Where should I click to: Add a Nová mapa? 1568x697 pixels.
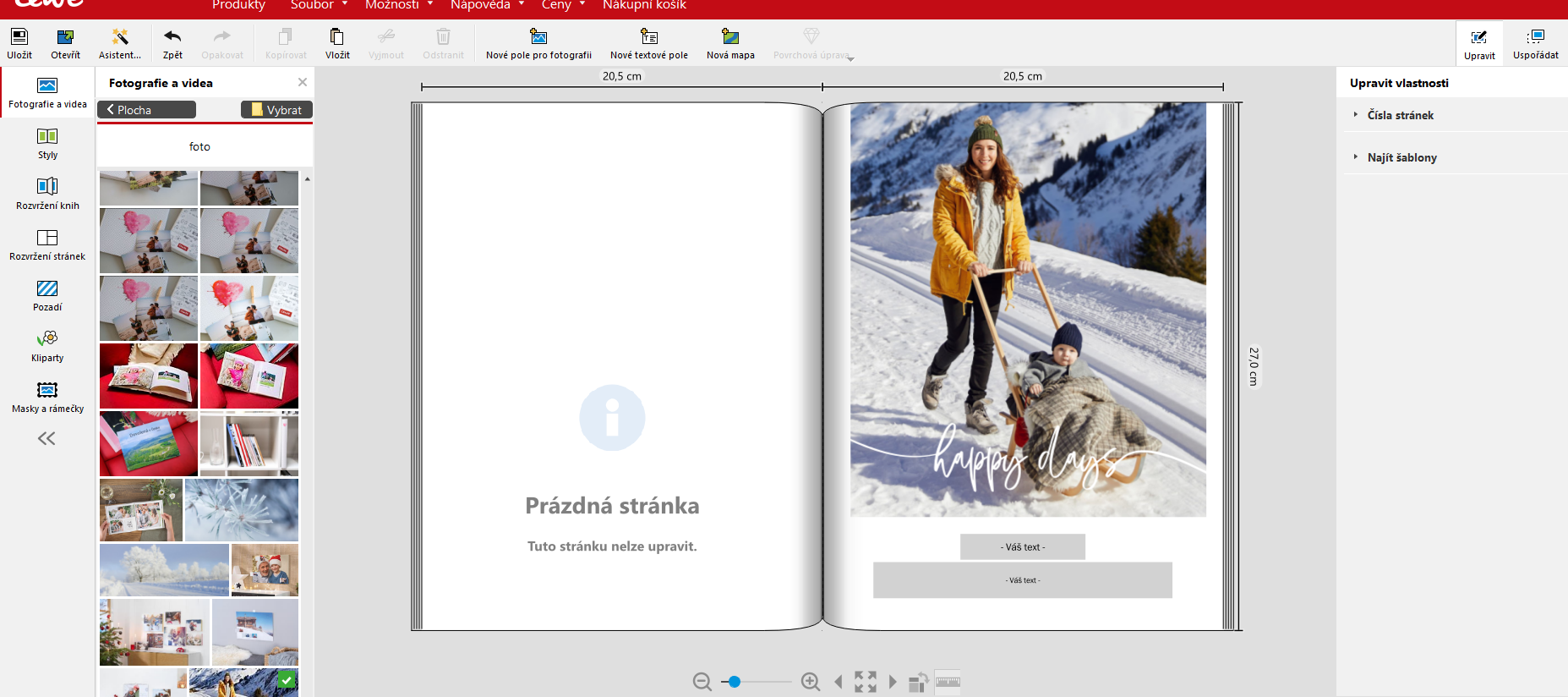point(730,43)
